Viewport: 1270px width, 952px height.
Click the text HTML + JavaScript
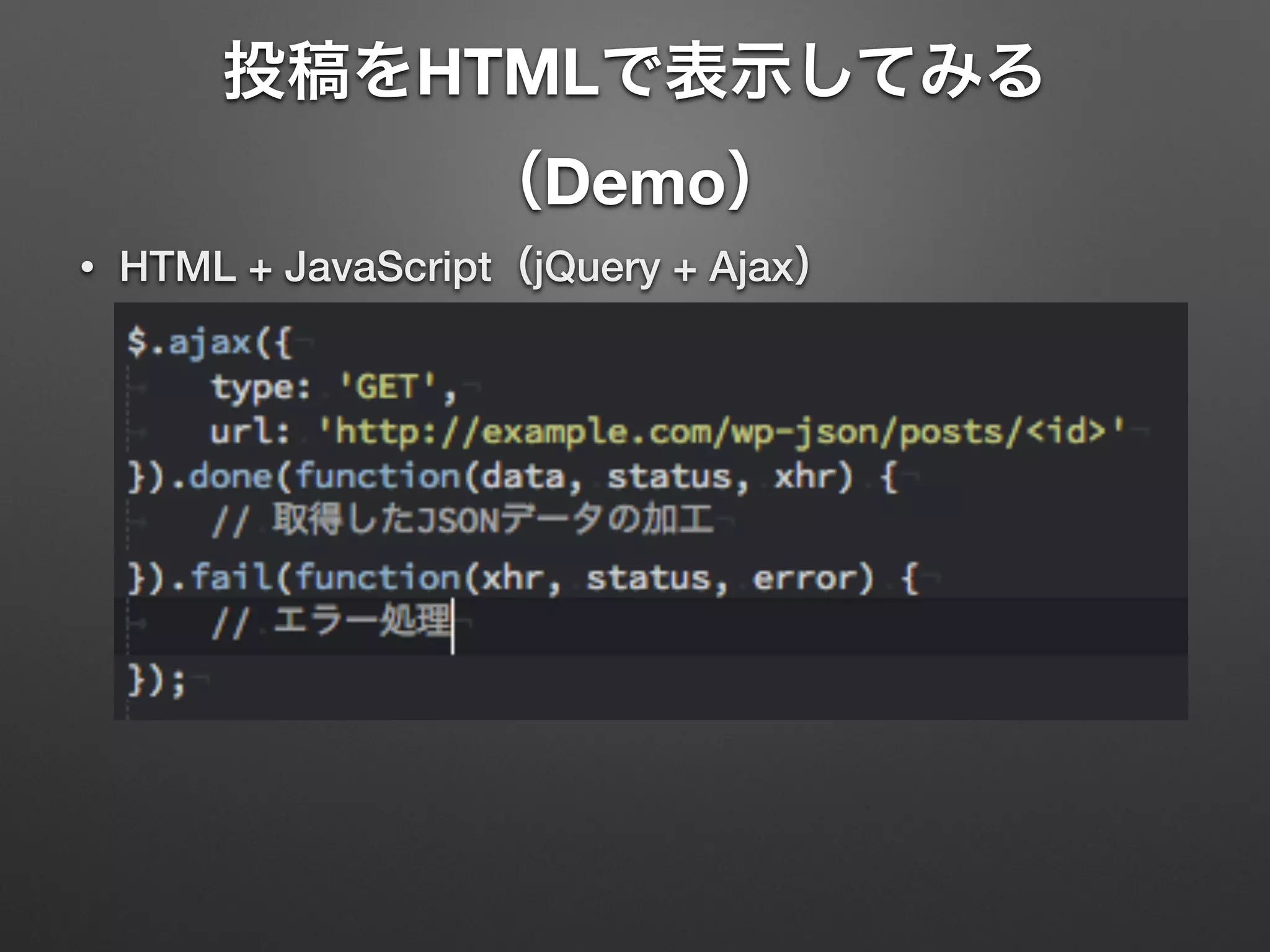coord(305,267)
